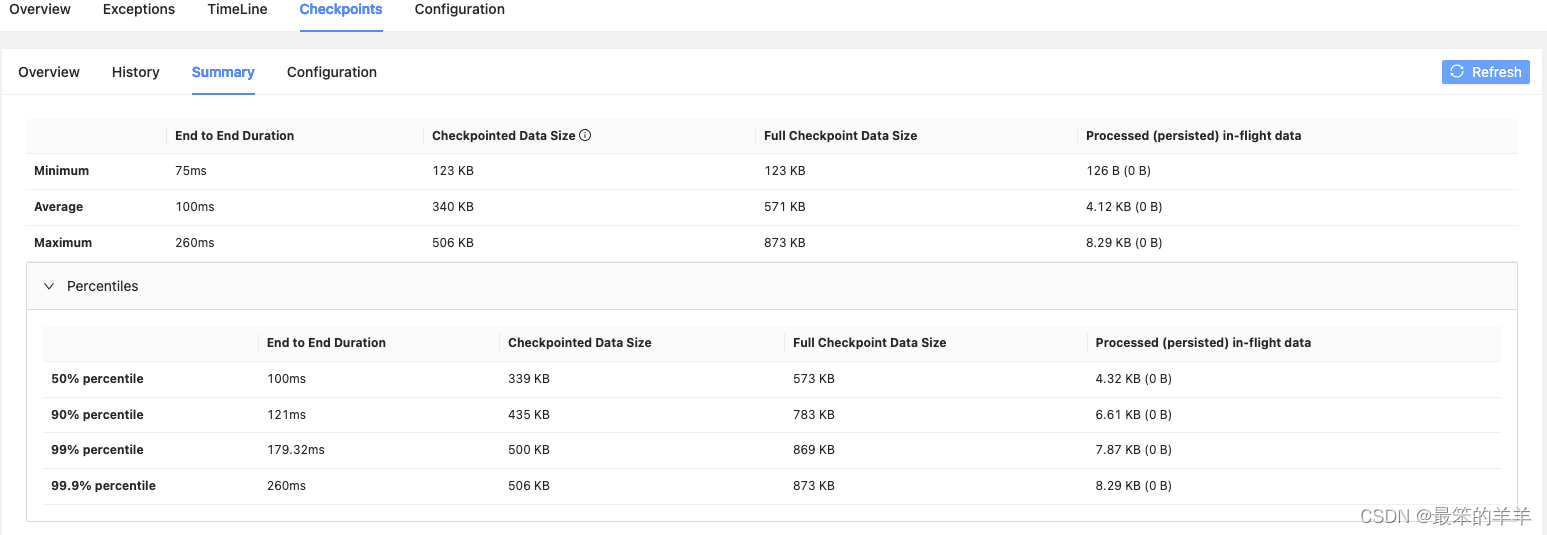Click the 179.32ms duration value

pyautogui.click(x=296, y=450)
